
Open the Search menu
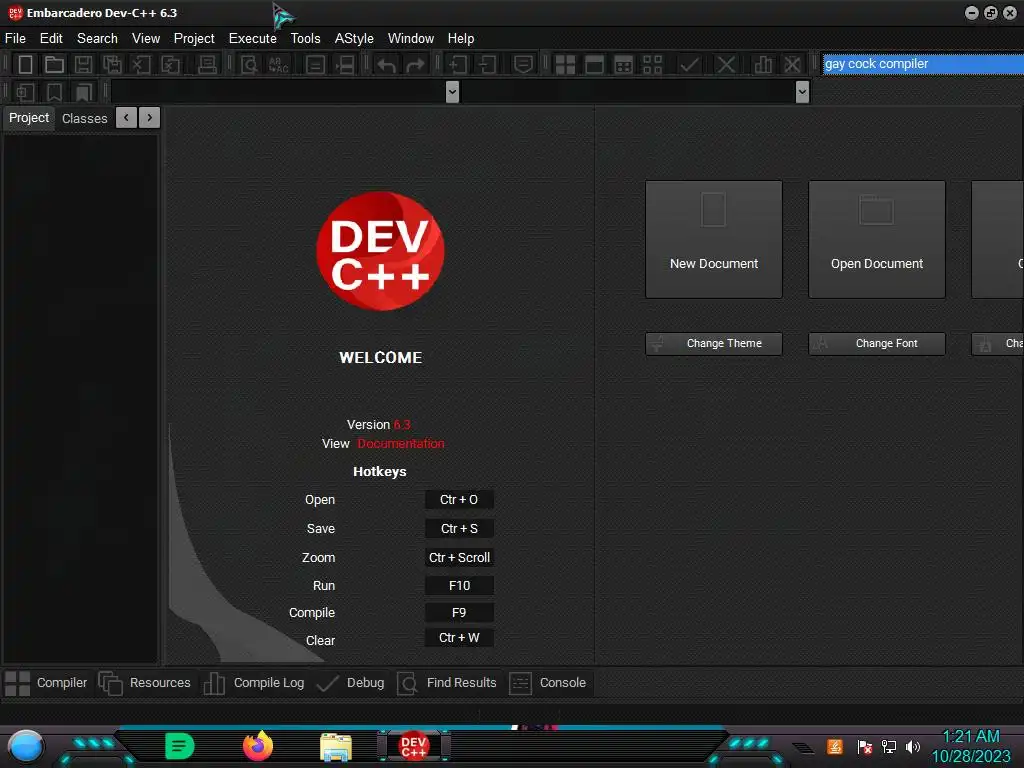coord(97,39)
